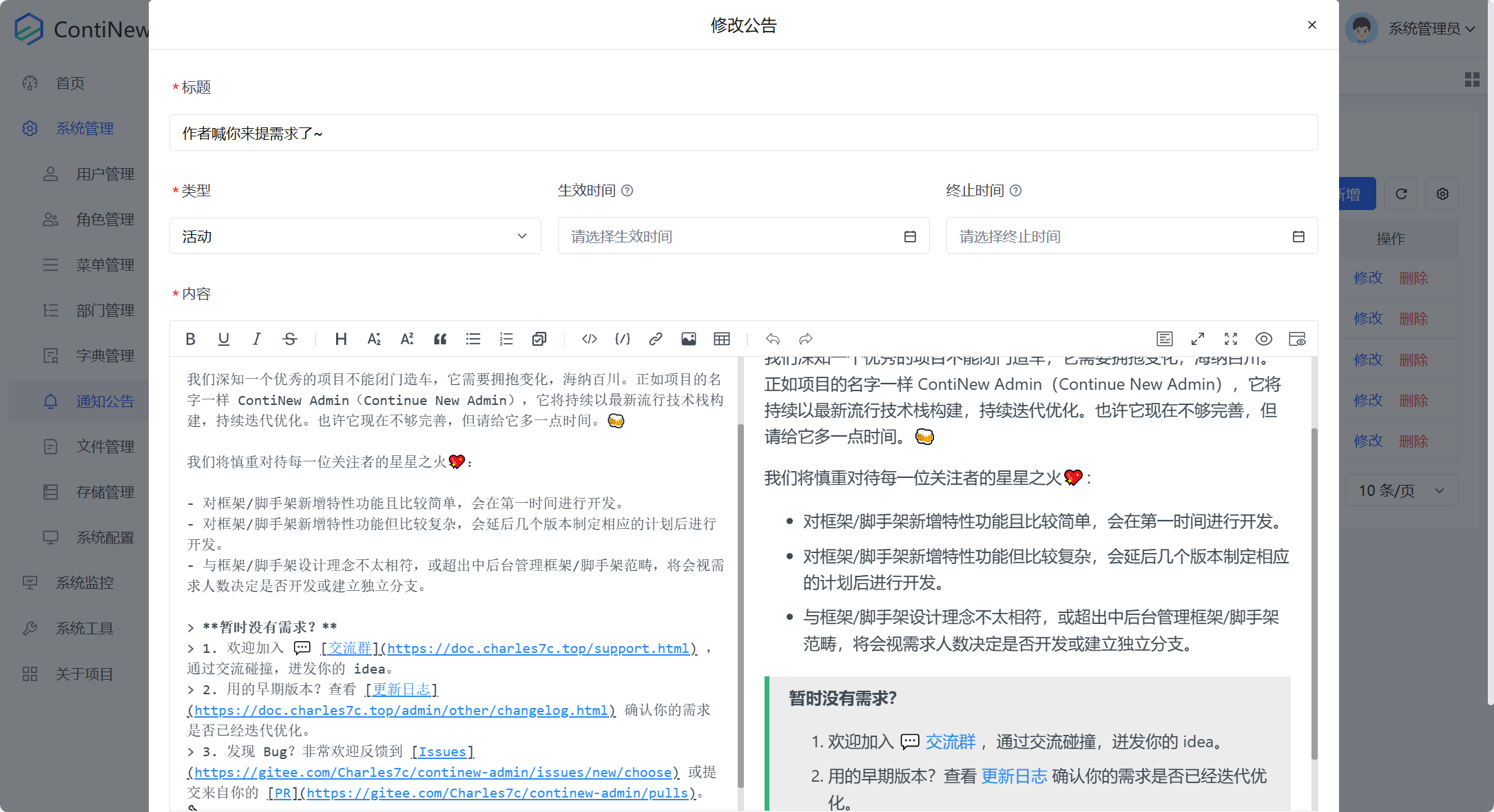Toggle bold formatting in the editor
The height and width of the screenshot is (812, 1494).
click(191, 339)
